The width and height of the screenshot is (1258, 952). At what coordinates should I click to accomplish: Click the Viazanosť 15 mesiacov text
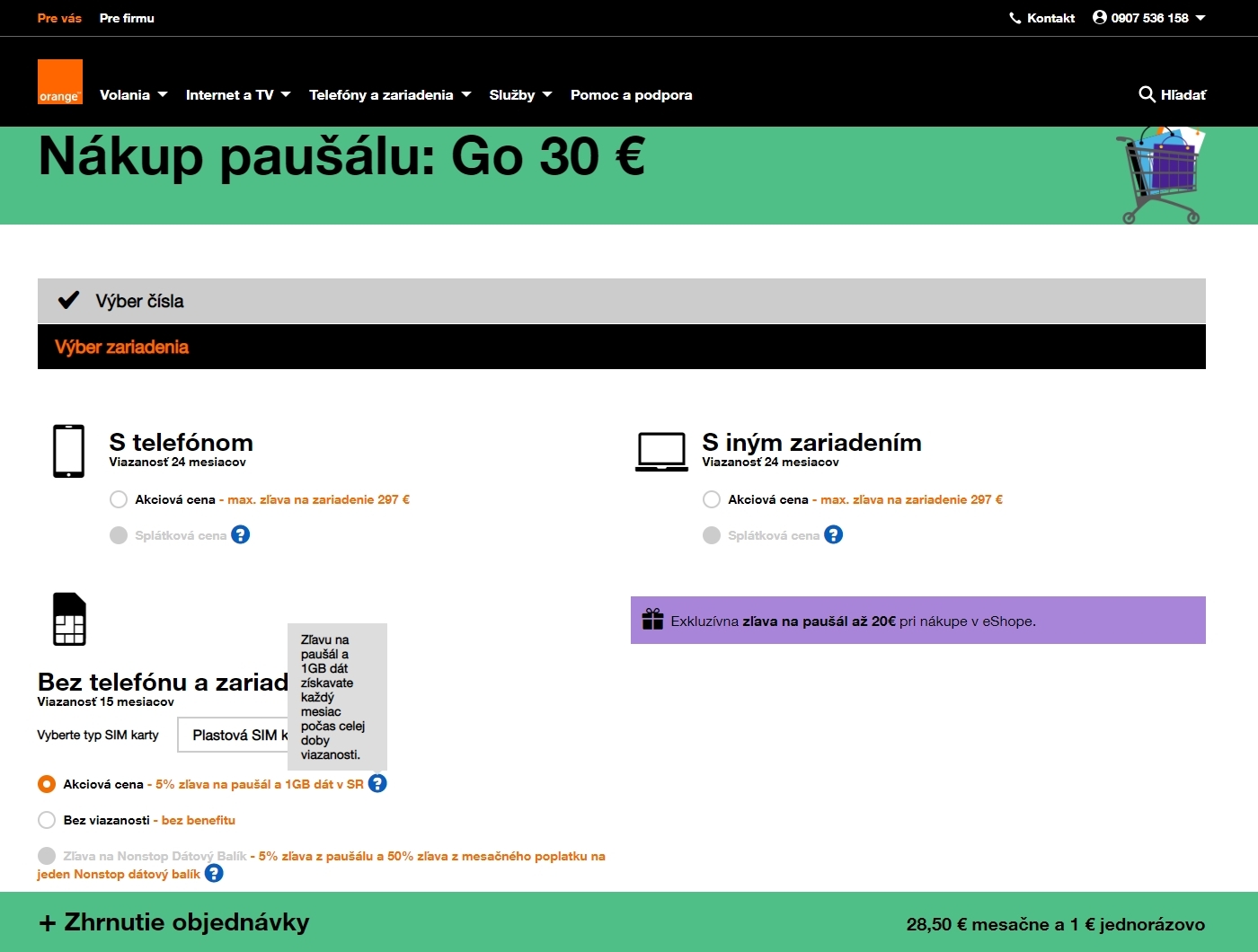[x=106, y=701]
